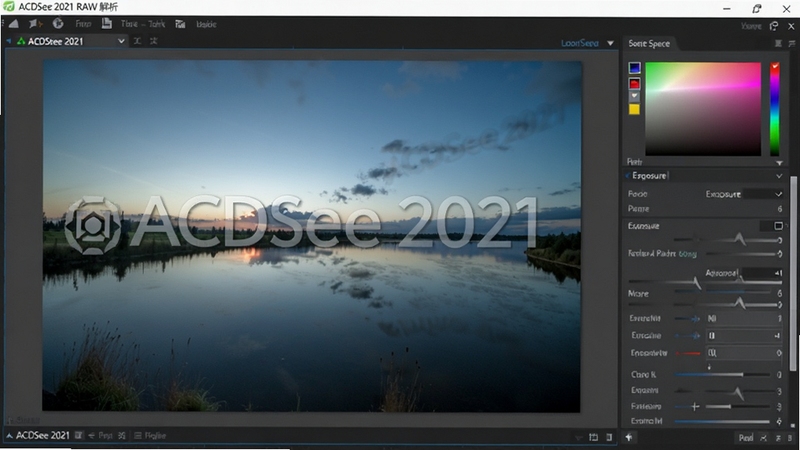Pick a color in the gradient color field
Image resolution: width=800 pixels, height=450 pixels.
703,109
